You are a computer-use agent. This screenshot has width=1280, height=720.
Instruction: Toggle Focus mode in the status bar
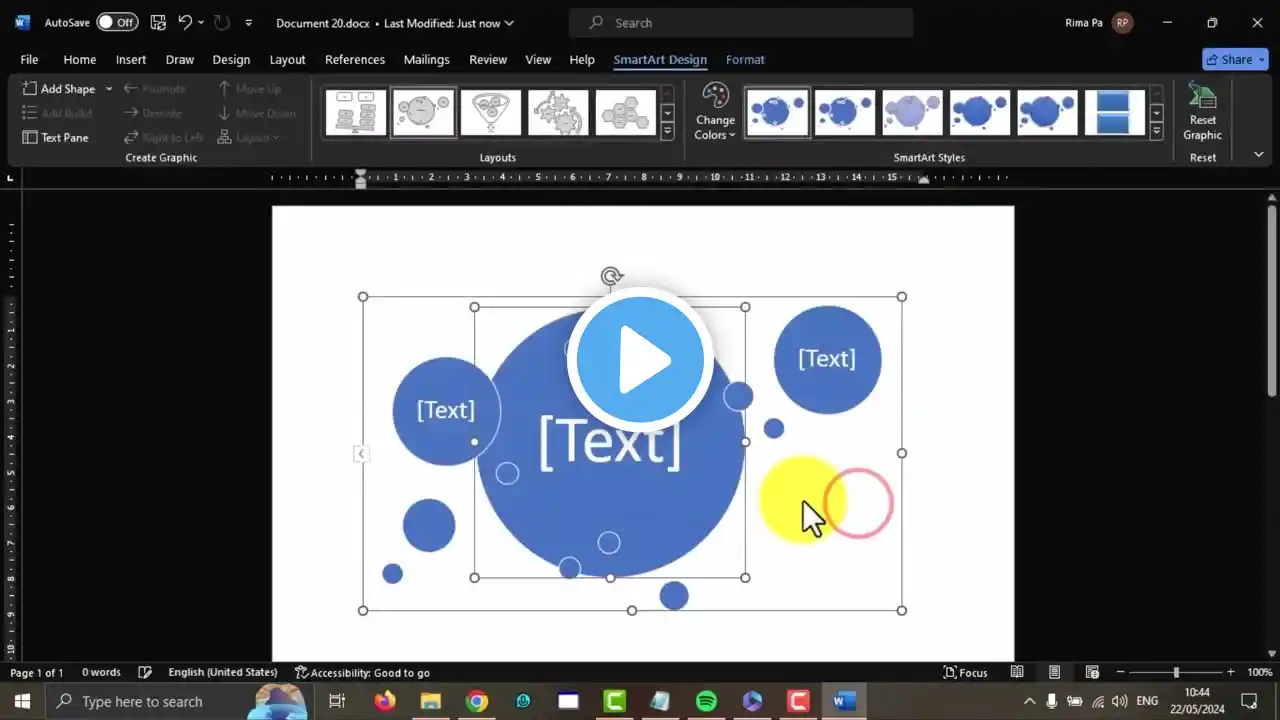(966, 673)
